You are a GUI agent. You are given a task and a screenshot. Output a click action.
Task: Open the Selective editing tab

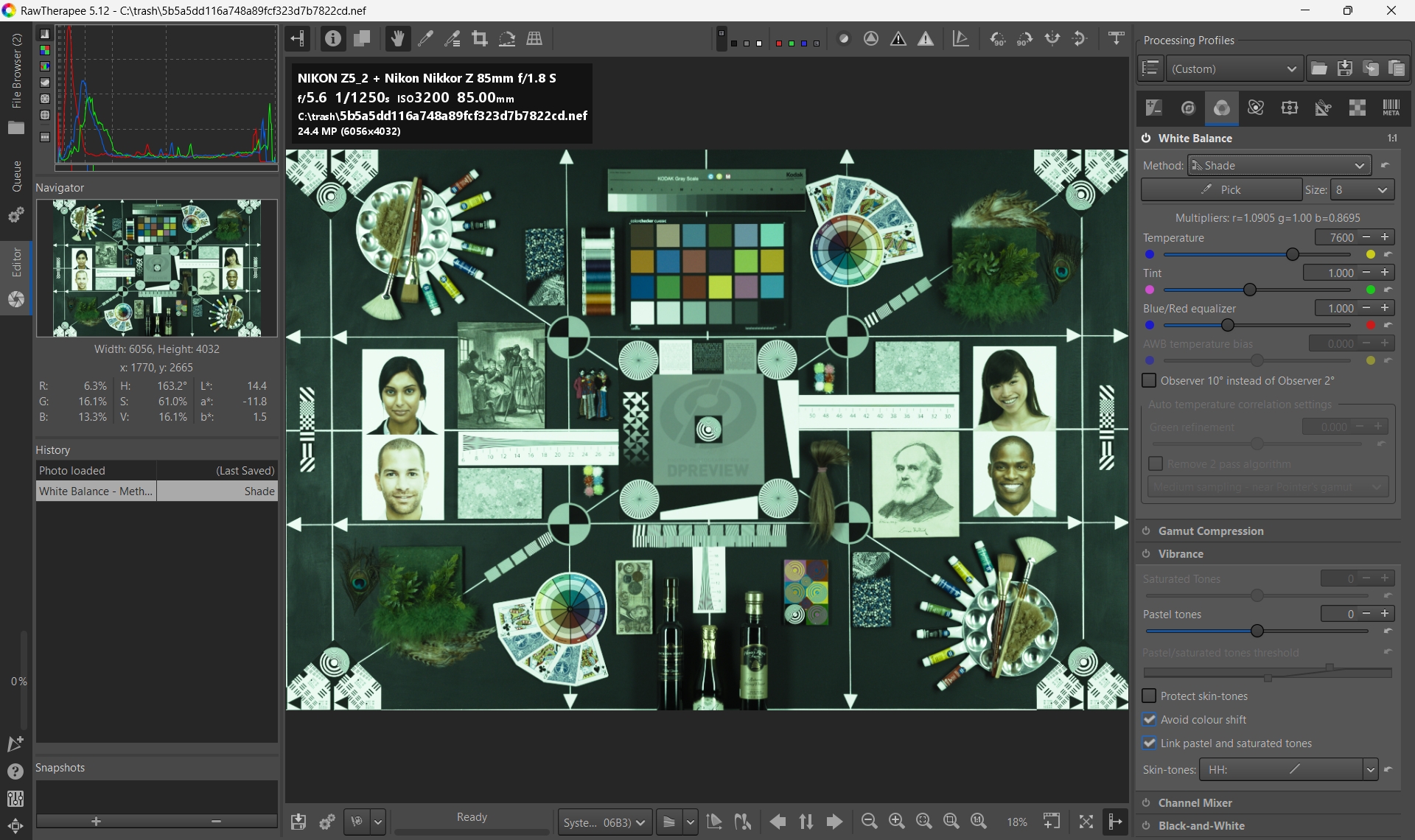[x=1290, y=108]
